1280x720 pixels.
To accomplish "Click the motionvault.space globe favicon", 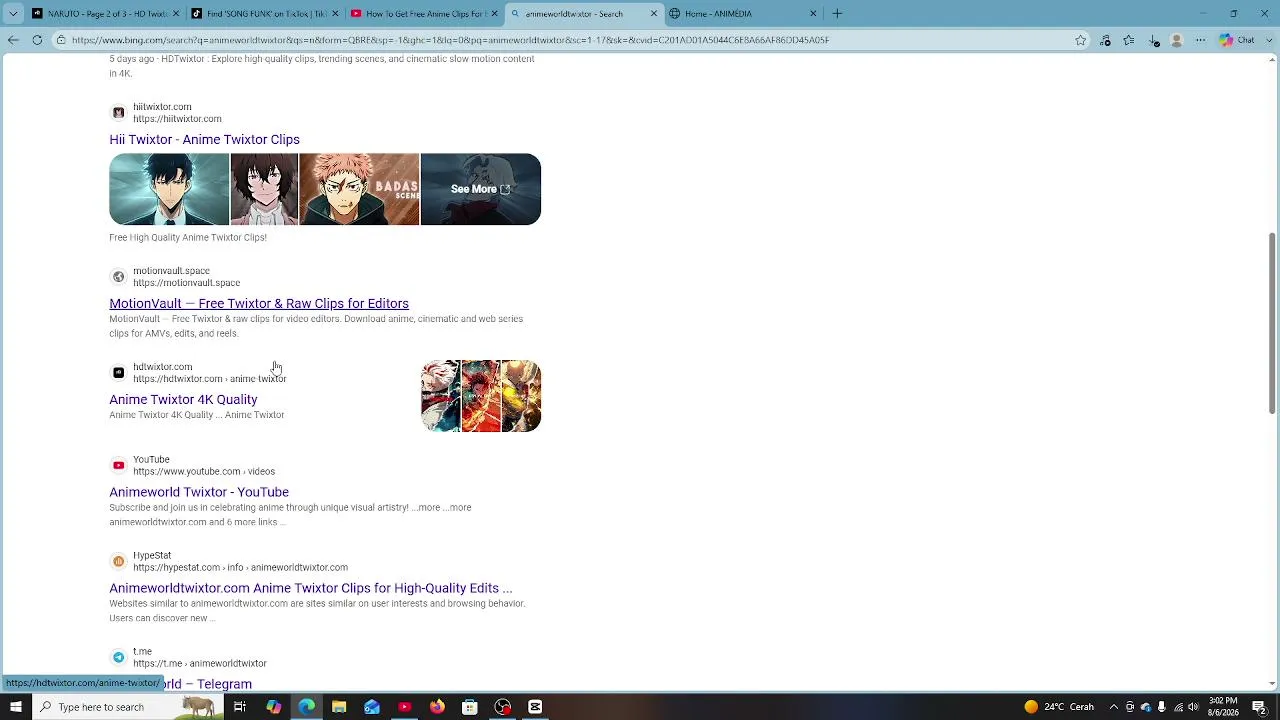I will (x=118, y=277).
